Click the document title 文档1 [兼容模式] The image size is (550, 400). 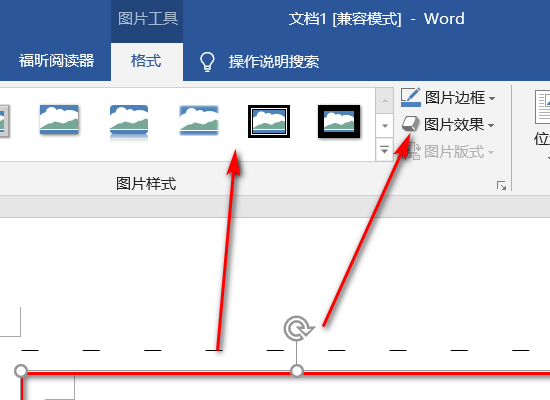click(x=345, y=19)
